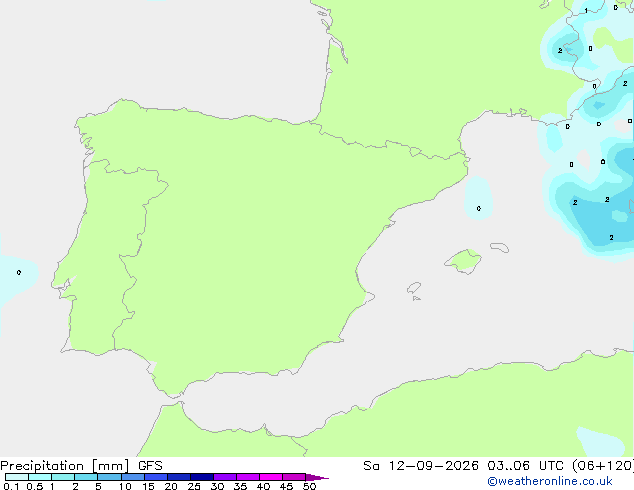The width and height of the screenshot is (634, 490).
Task: Pick the 25–30 mm dark navy swatch
Action: click(202, 477)
